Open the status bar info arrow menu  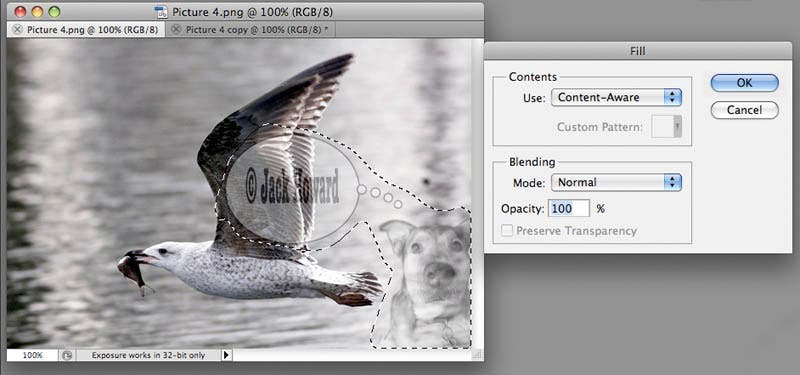(227, 355)
